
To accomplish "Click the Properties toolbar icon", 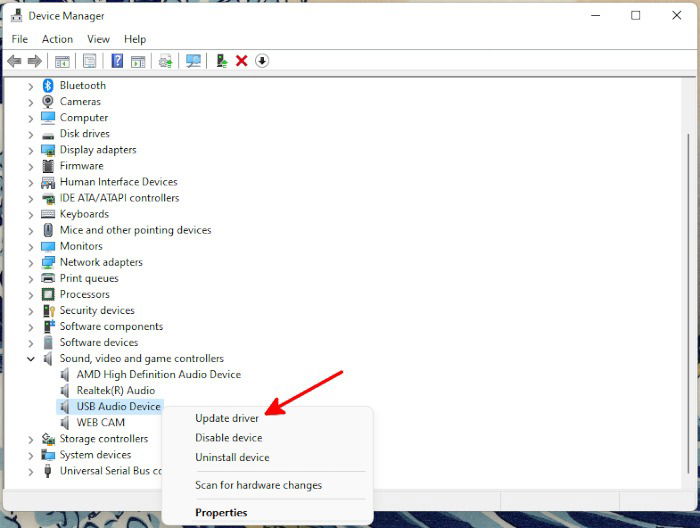I will coord(90,61).
